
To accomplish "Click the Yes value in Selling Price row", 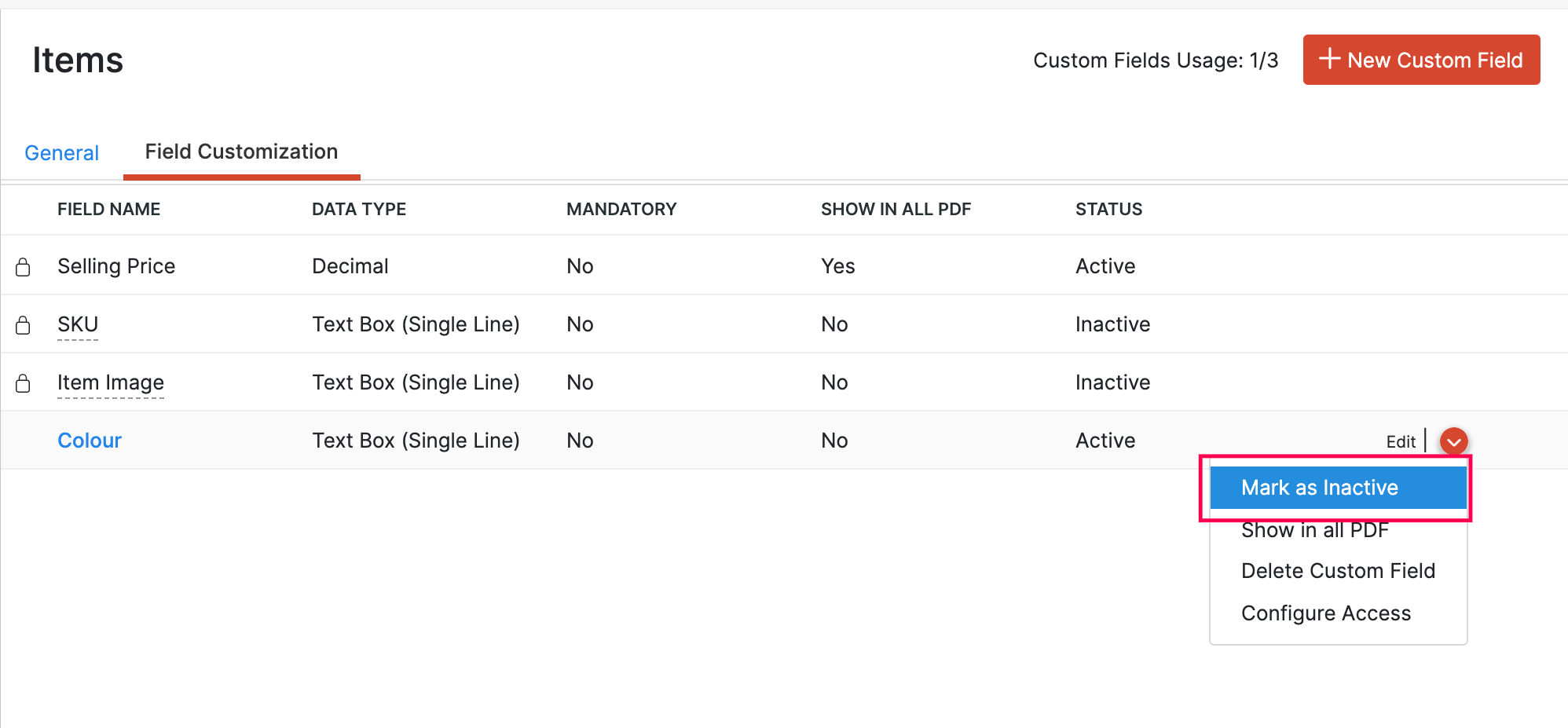I will point(838,266).
